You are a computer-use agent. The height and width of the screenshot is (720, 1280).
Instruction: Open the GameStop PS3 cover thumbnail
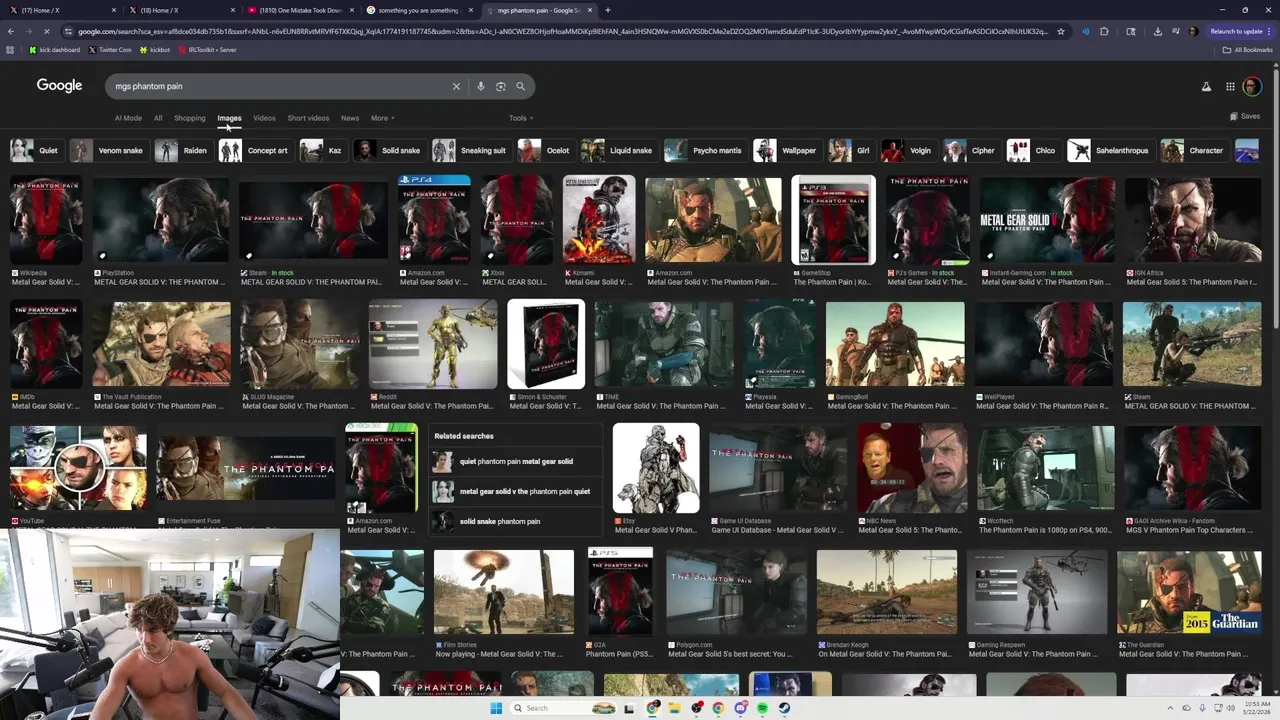[833, 220]
